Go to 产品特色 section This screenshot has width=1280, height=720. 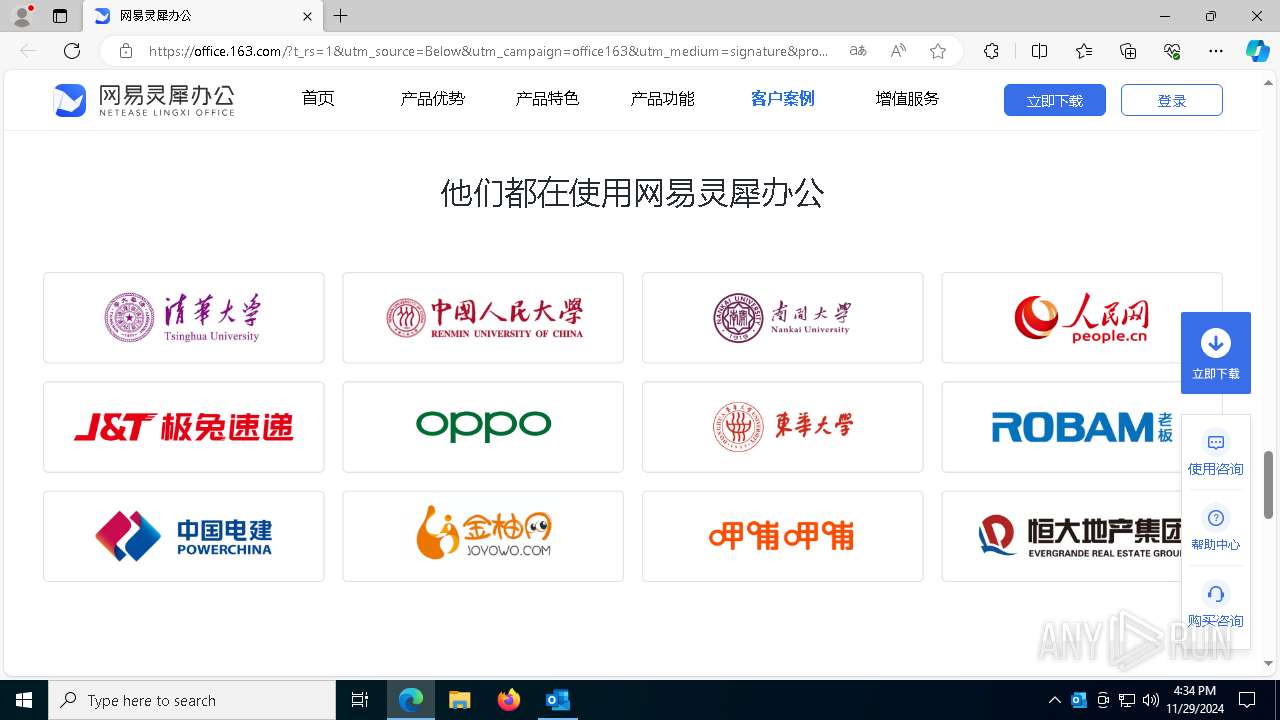click(x=548, y=99)
